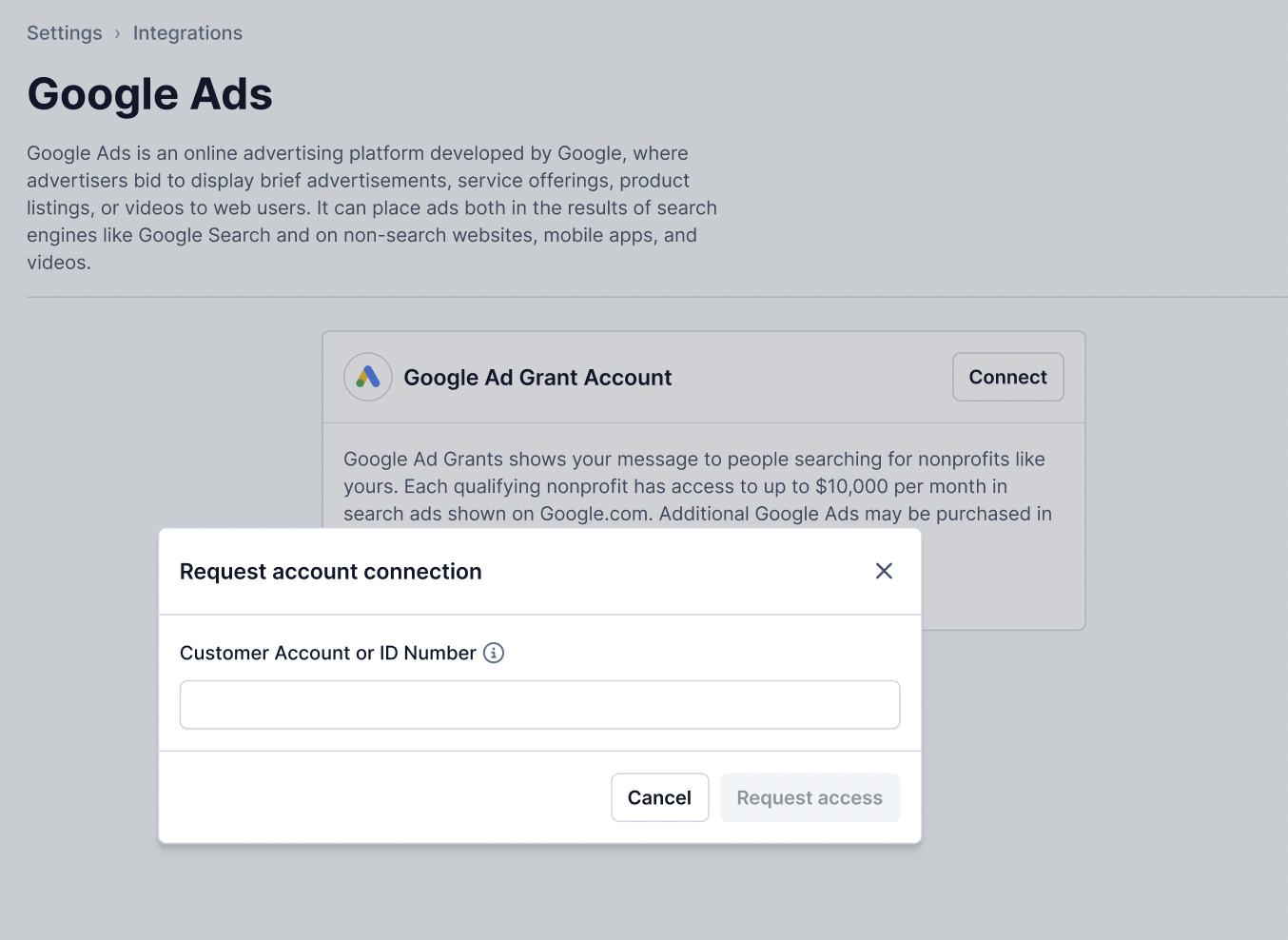The width and height of the screenshot is (1288, 940).
Task: Connect the Google Ad Grant Account
Action: point(1007,377)
